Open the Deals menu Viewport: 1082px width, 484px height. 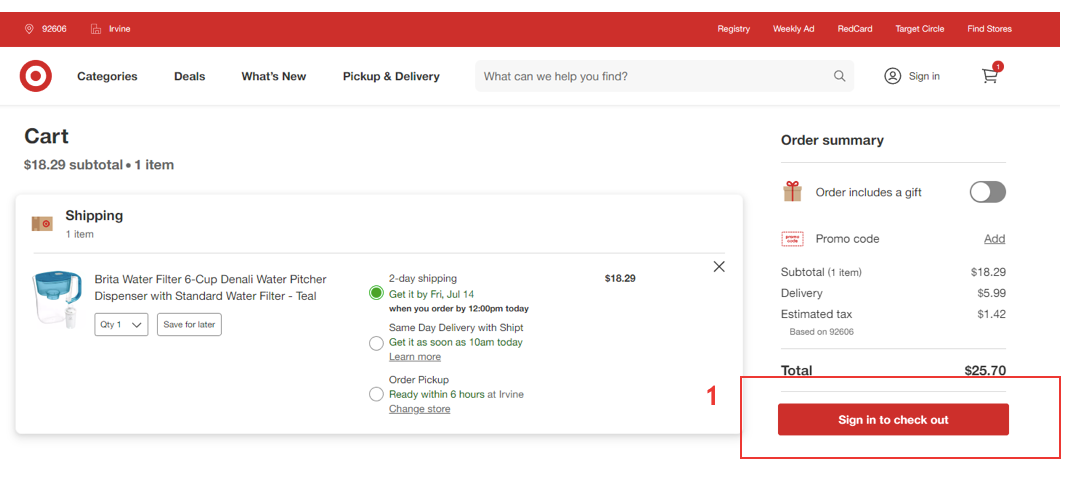coord(190,76)
